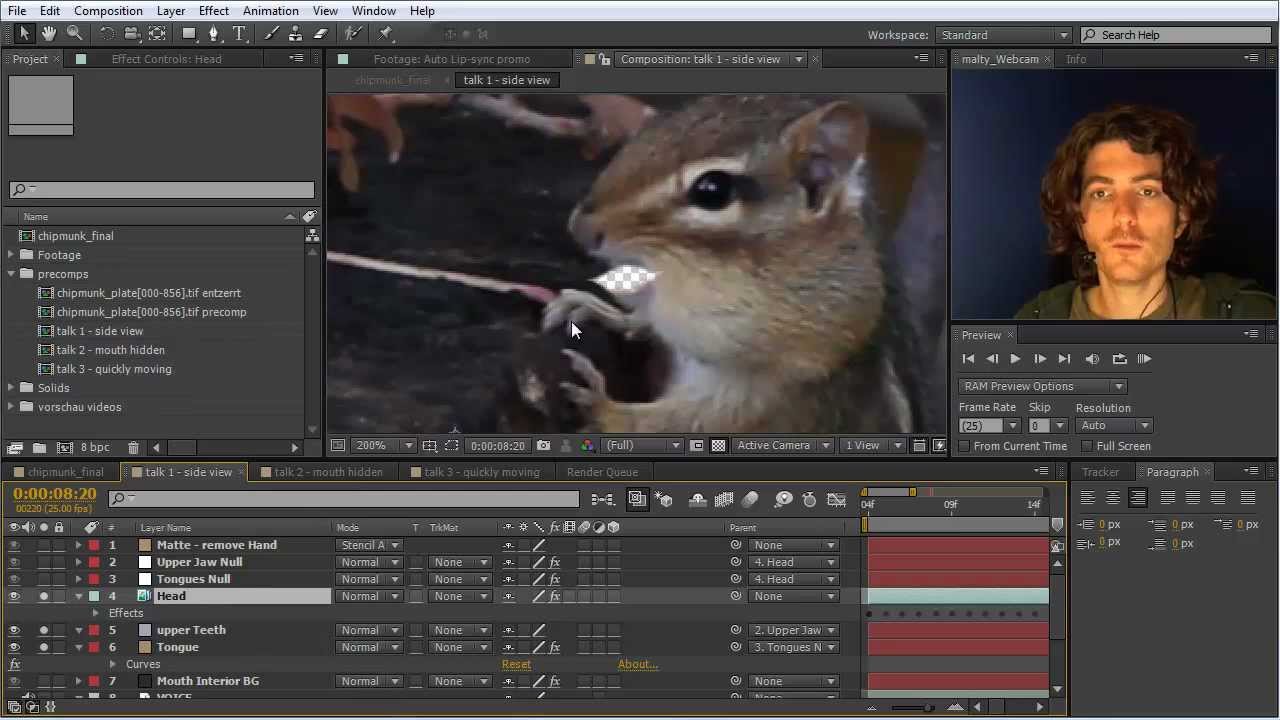Click the timeline zoom slider
This screenshot has height=720, width=1280.
pos(928,708)
